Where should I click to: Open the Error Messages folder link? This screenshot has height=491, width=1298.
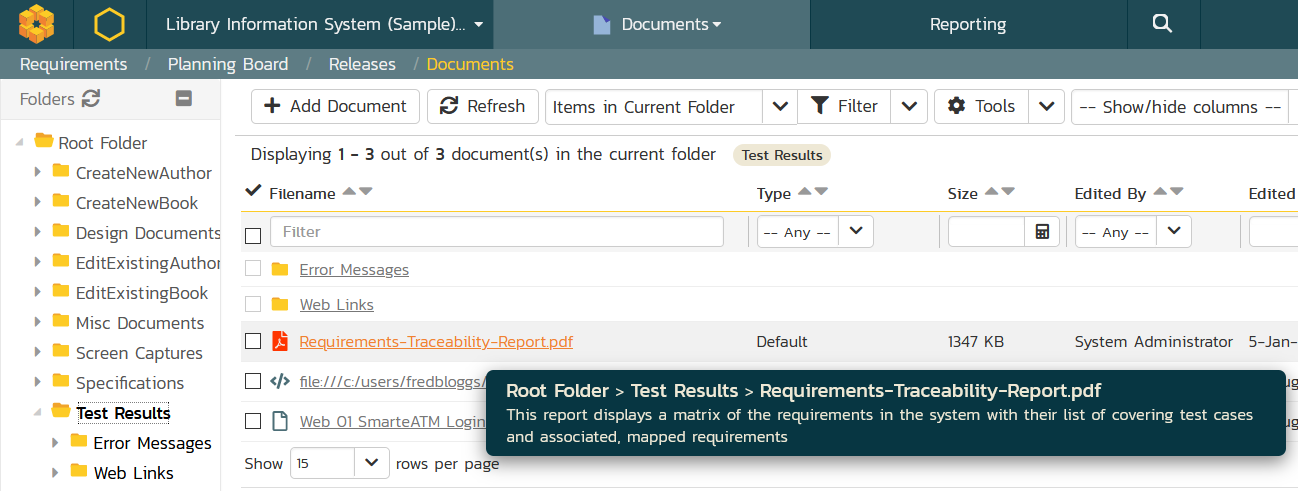(x=354, y=270)
